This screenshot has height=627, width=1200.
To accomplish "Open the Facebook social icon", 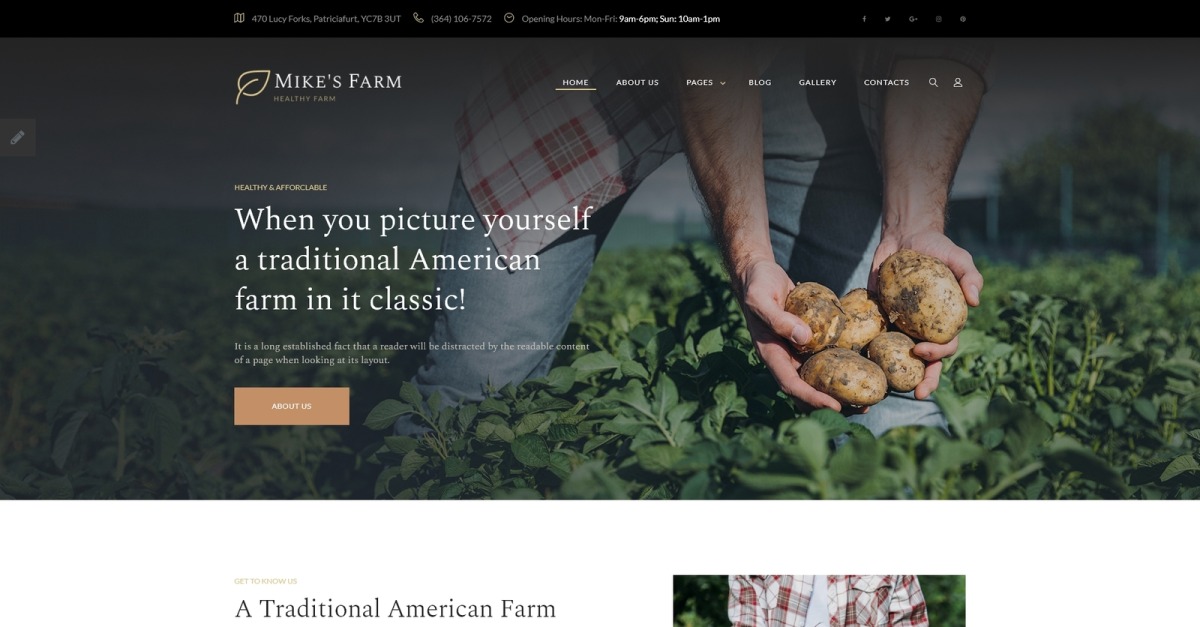I will [x=864, y=18].
